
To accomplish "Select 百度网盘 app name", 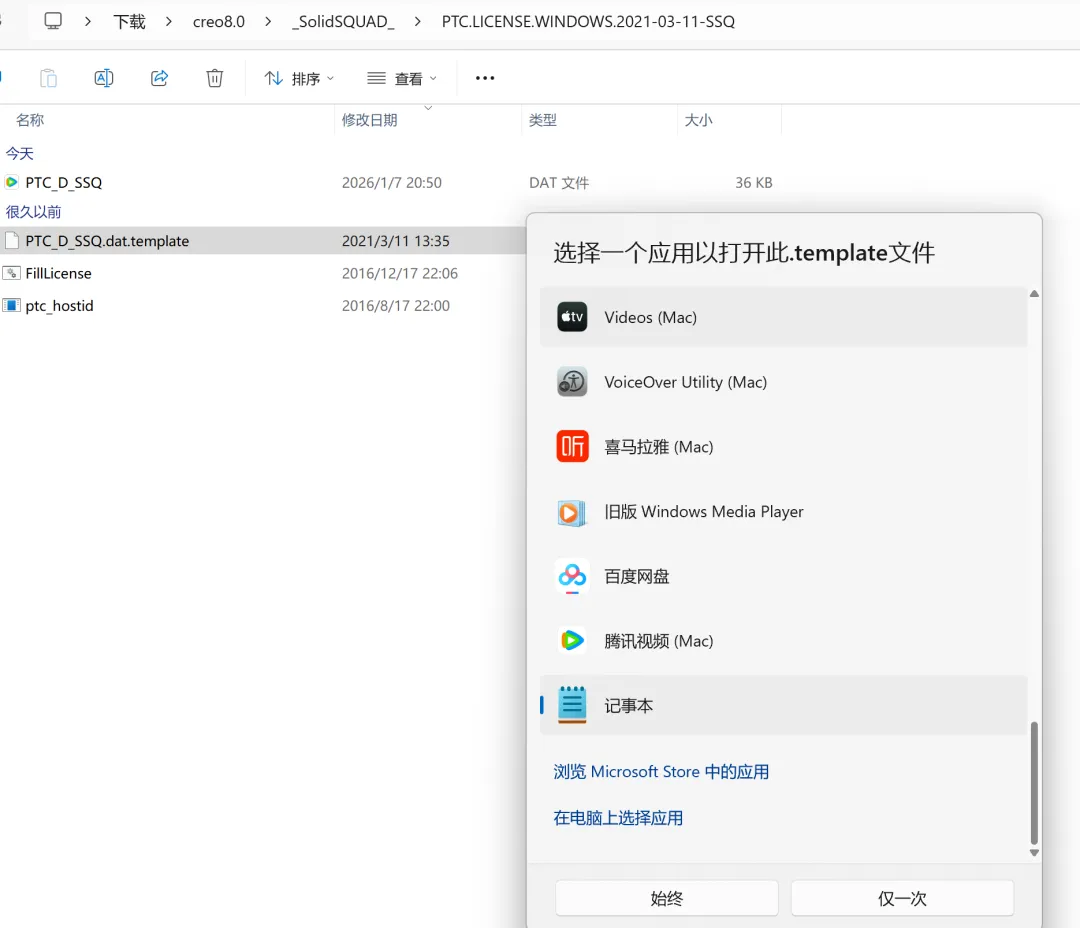I will [x=636, y=577].
